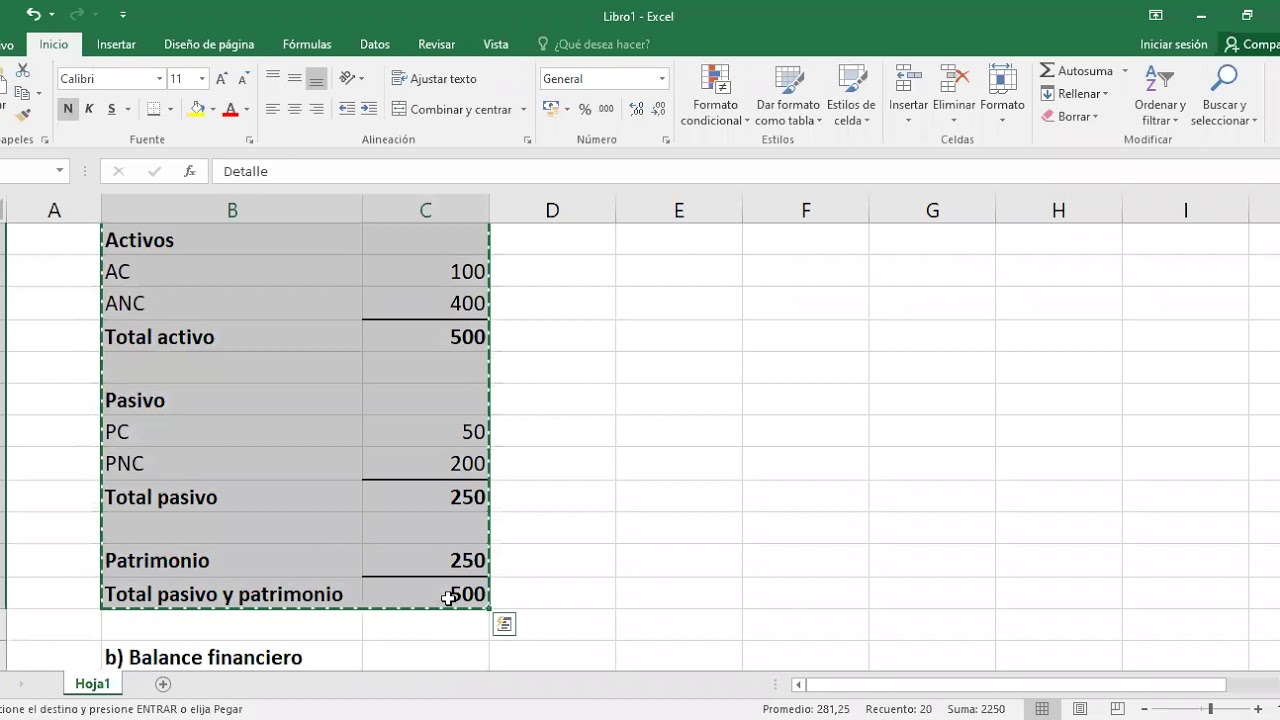Switch to page layout view icon

click(x=1080, y=709)
